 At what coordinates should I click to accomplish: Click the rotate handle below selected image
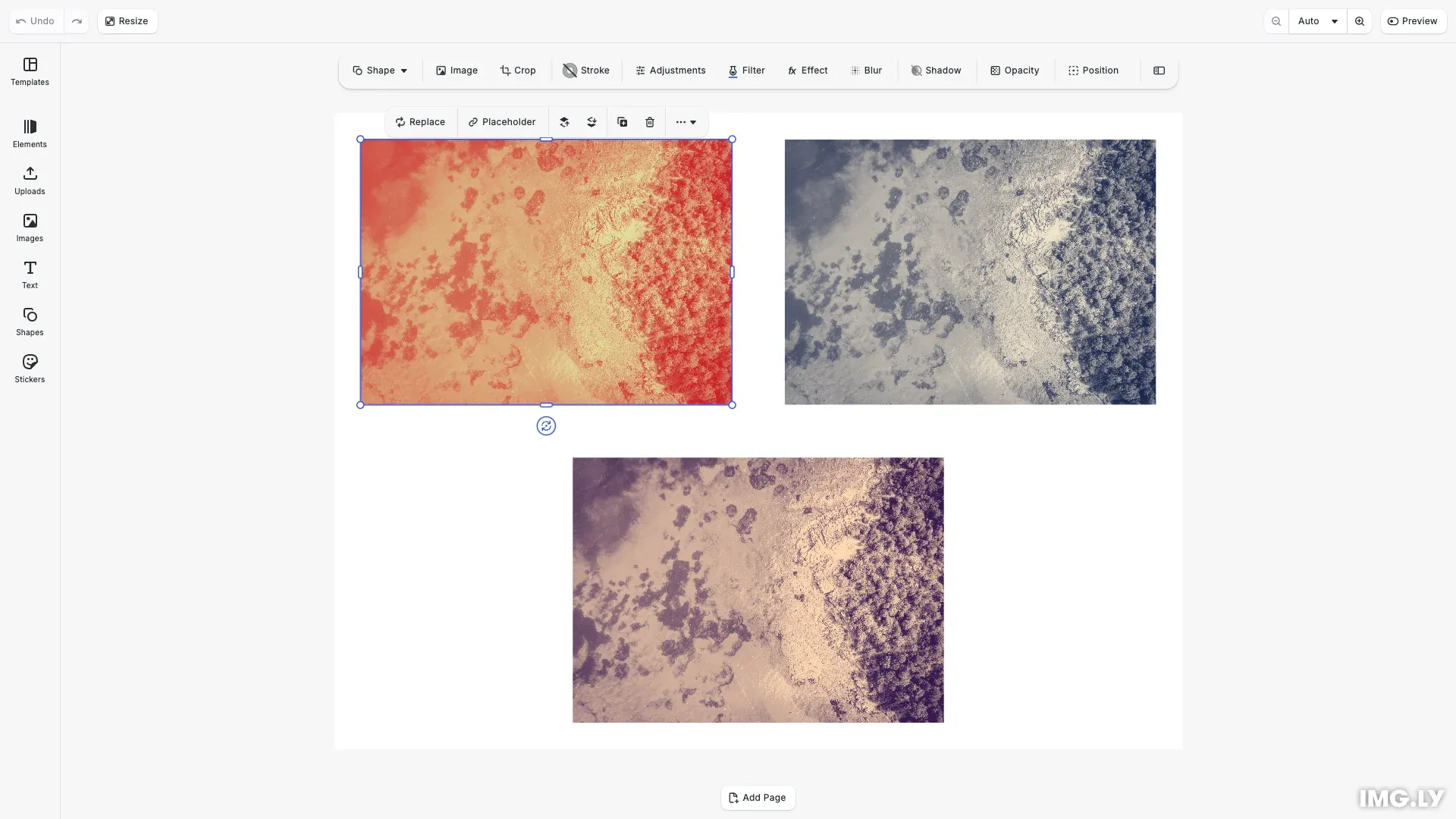[x=546, y=426]
